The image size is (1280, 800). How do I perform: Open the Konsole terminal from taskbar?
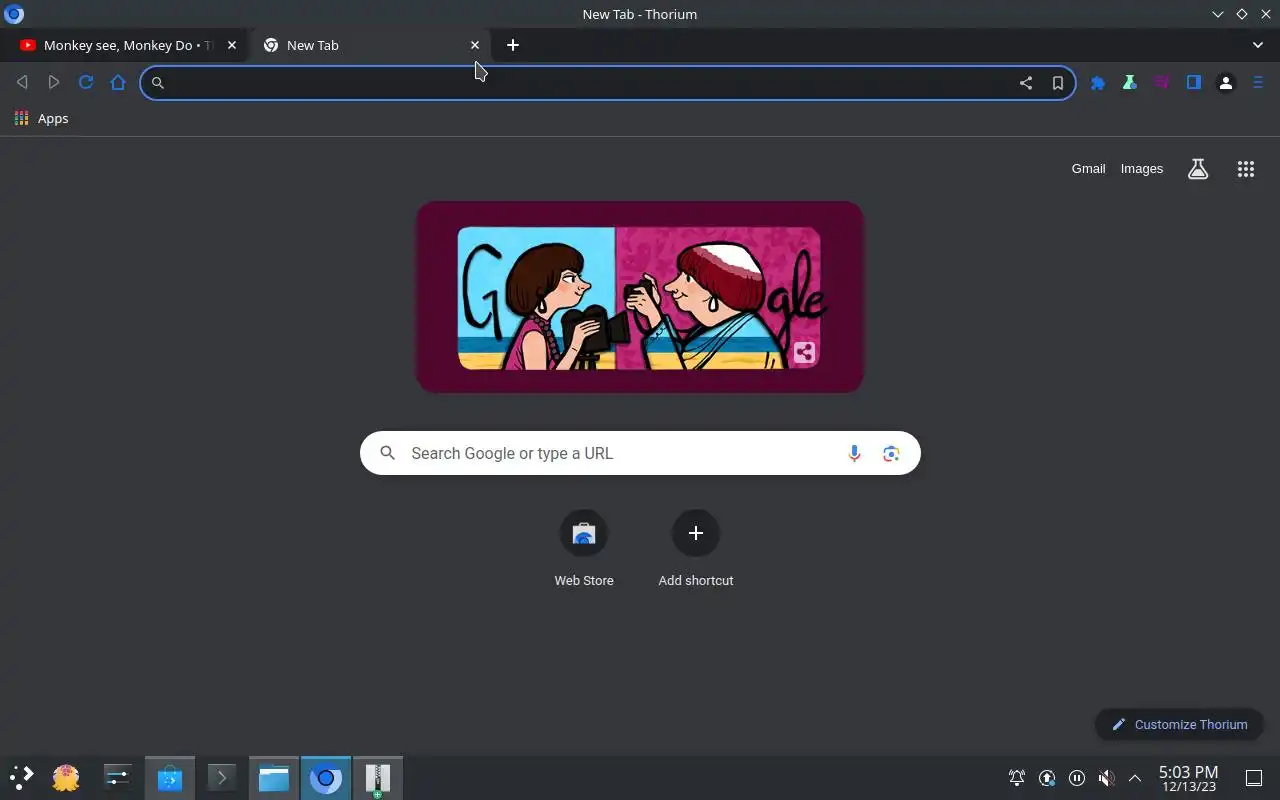point(222,778)
